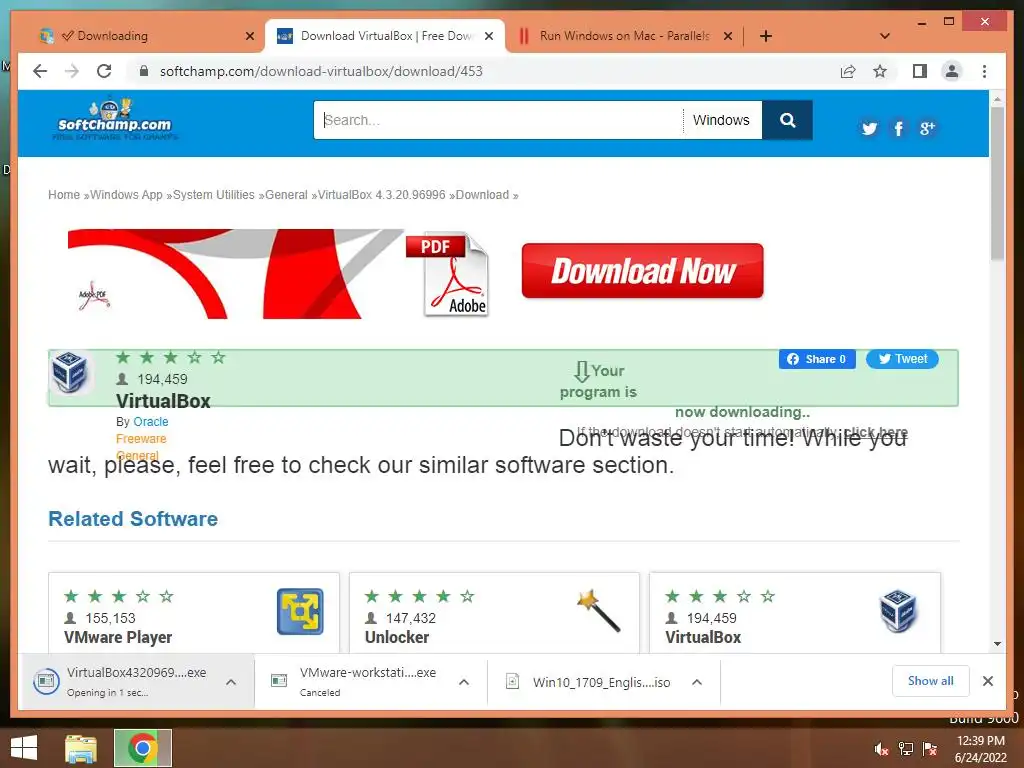Expand options for VirtualBox exe download
The height and width of the screenshot is (768, 1024).
[x=231, y=682]
